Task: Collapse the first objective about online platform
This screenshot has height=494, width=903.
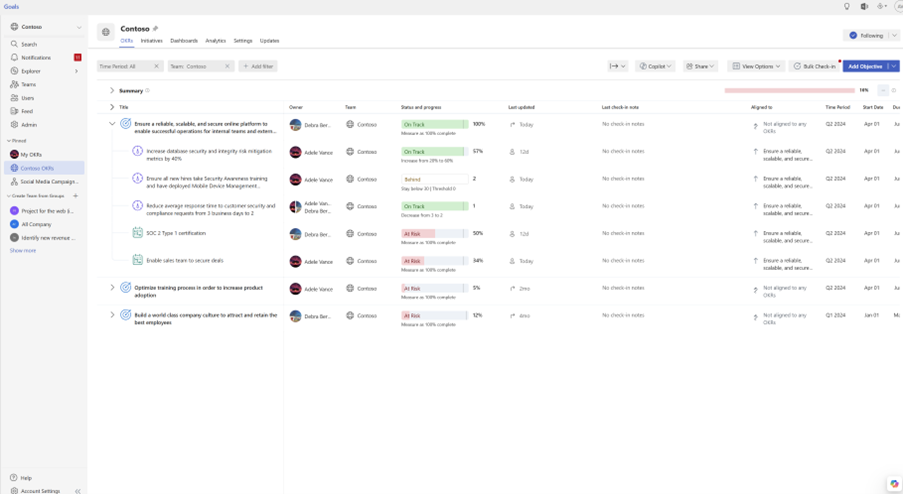Action: click(112, 124)
